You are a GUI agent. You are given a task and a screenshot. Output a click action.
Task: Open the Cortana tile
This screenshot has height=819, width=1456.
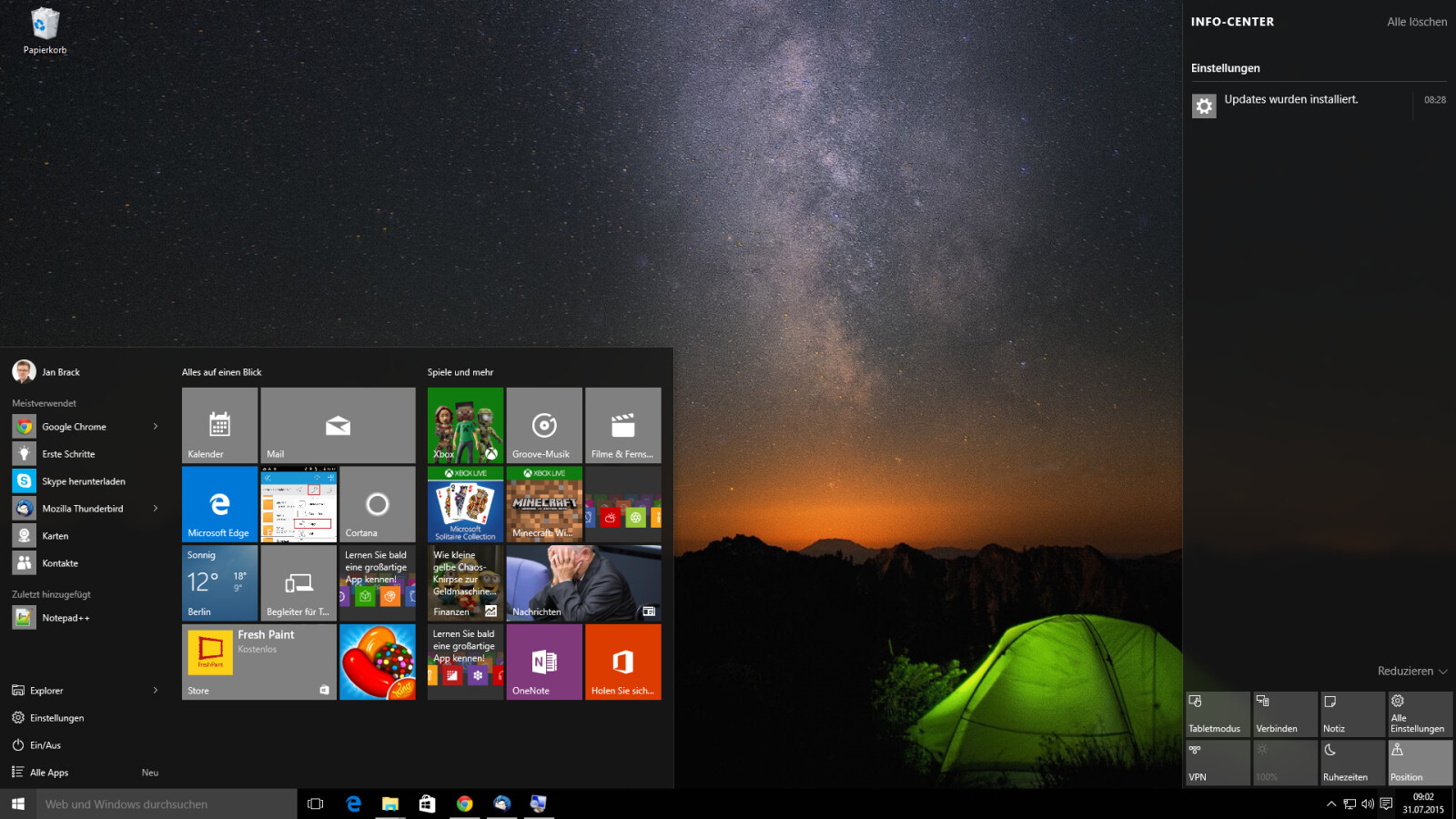point(377,504)
